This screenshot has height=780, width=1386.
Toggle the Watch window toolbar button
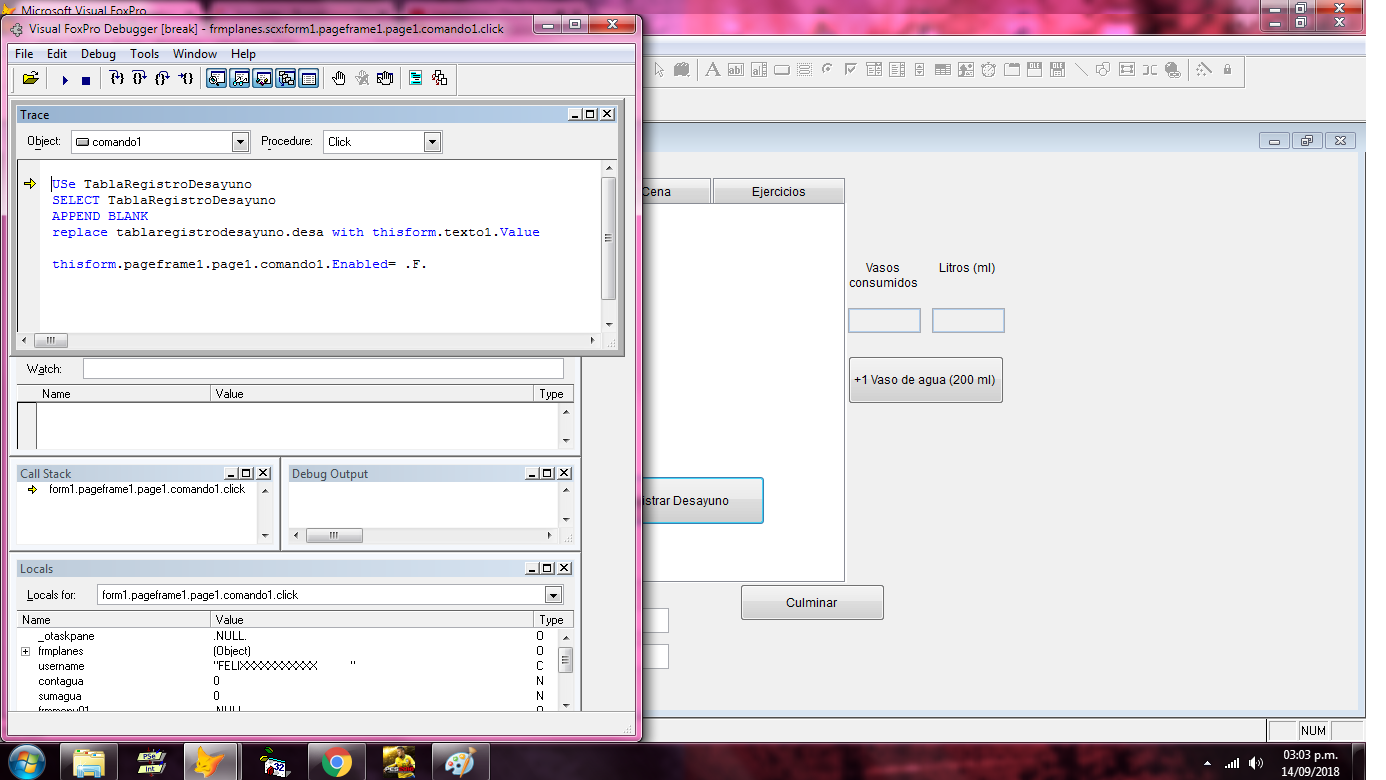(240, 78)
